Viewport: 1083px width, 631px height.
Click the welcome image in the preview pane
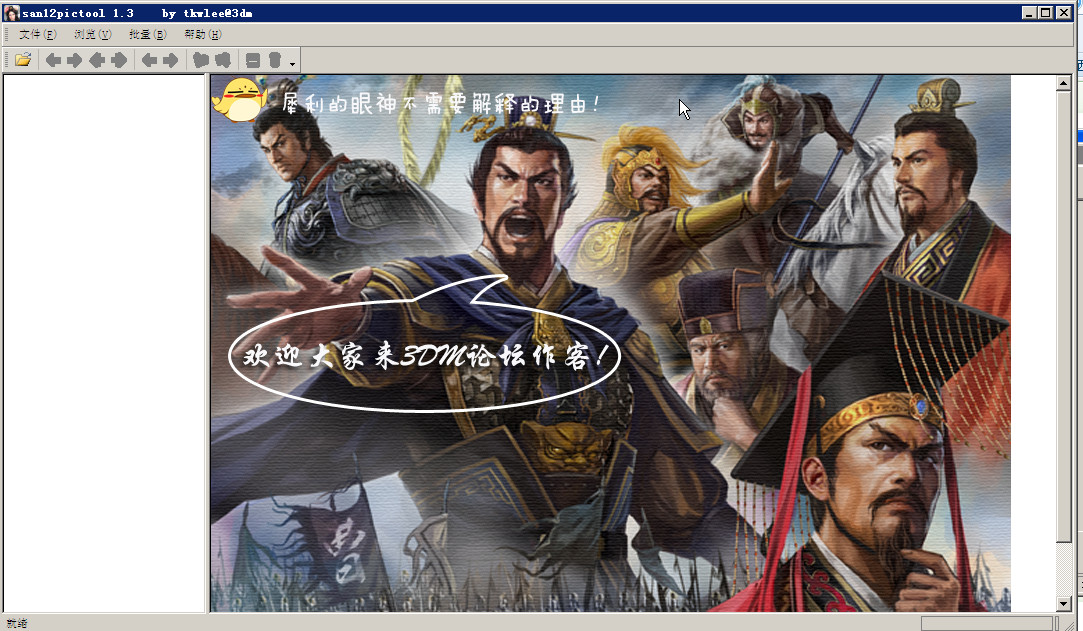point(611,343)
